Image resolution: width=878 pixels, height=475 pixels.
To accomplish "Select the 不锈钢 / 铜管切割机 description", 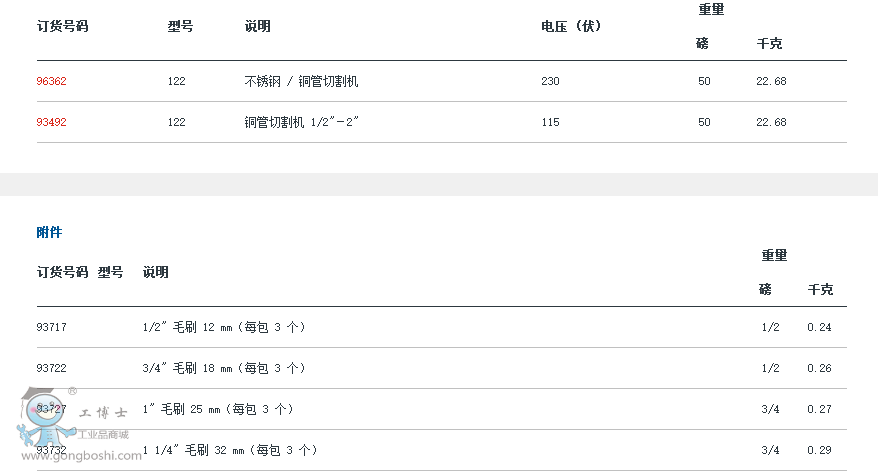I will (x=301, y=81).
